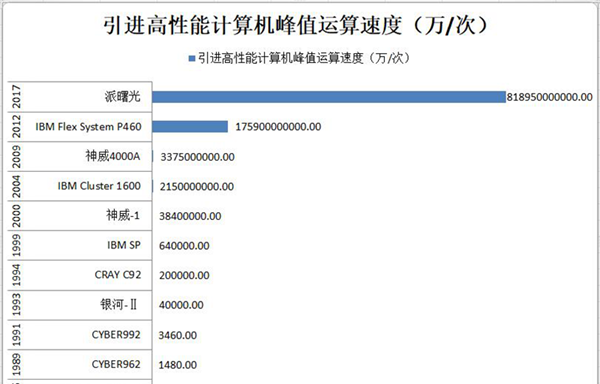Select data label 3375000000.00
Viewport: 600px width, 384px height.
pos(197,157)
